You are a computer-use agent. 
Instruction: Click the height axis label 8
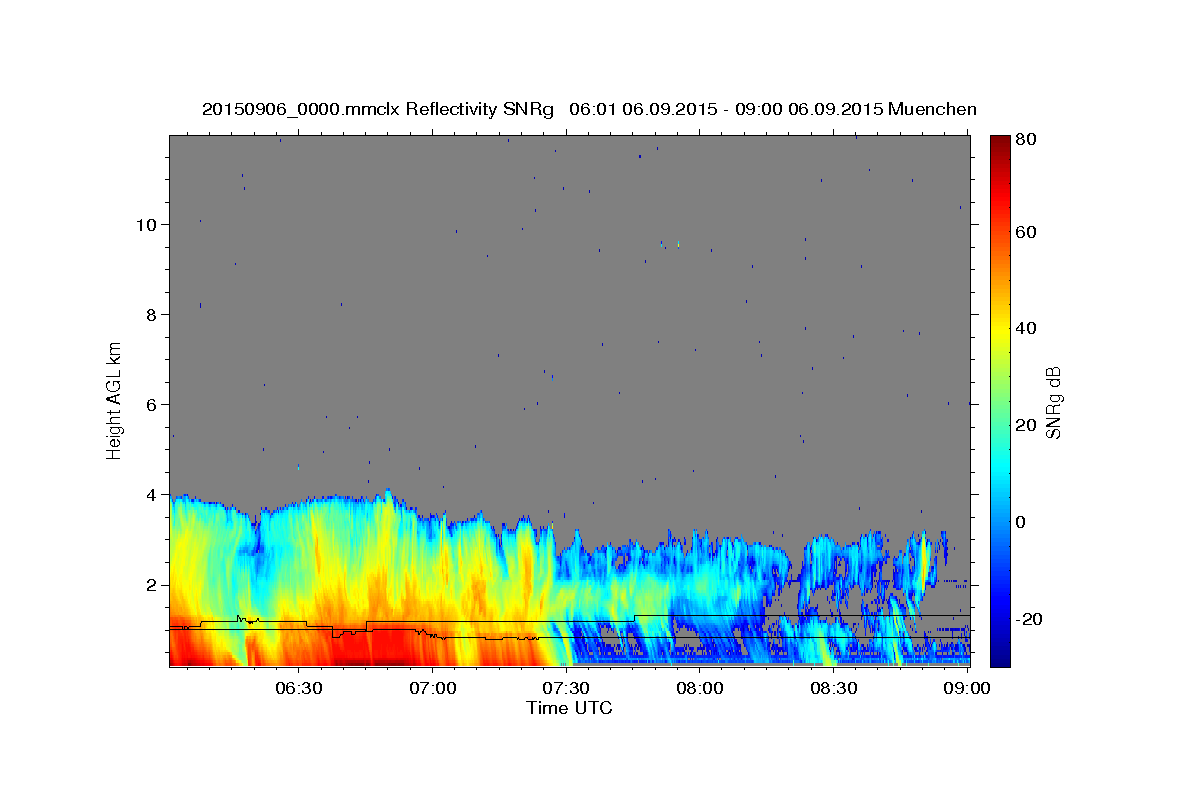[151, 314]
